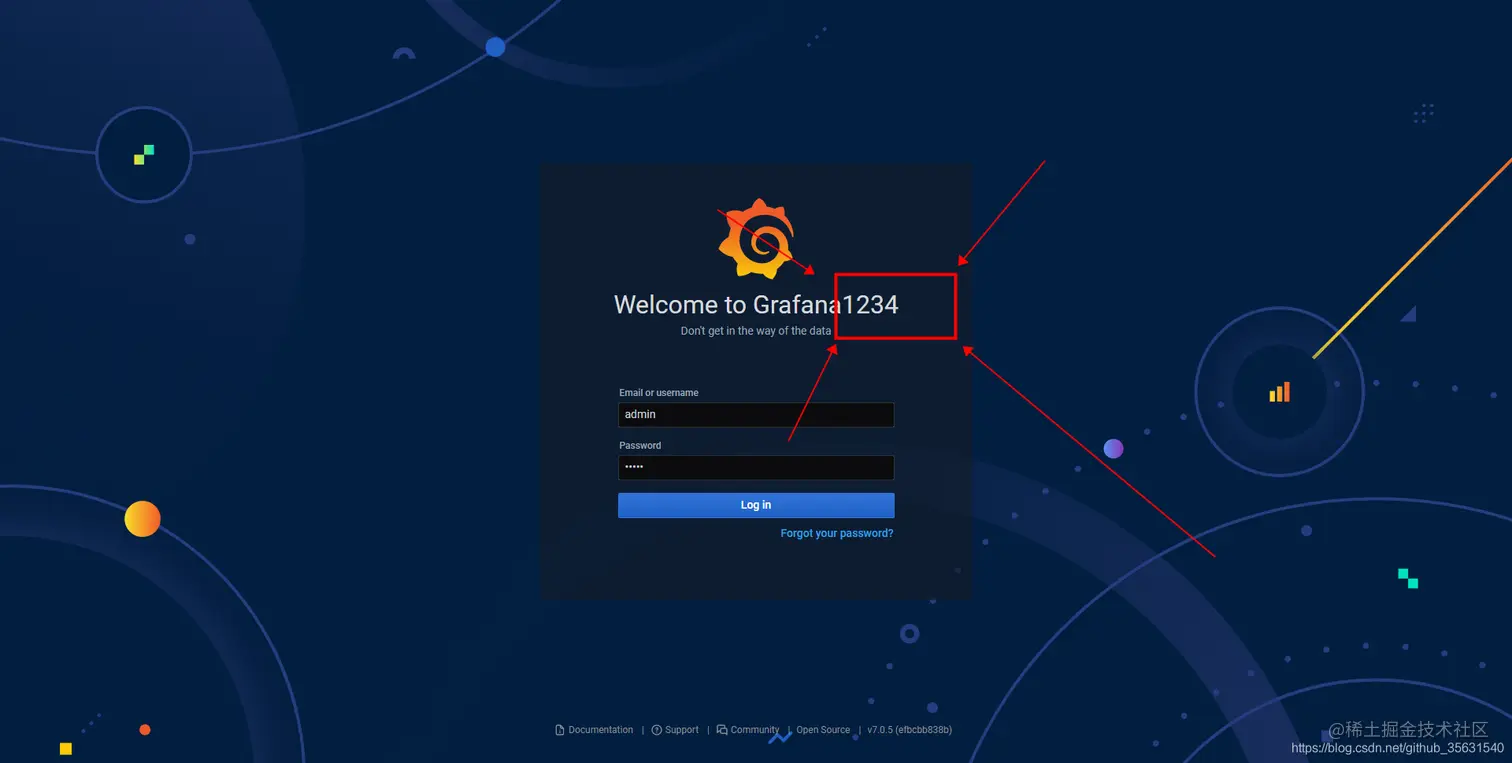Screen dimensions: 1512x763
Task: Click the Documentation file icon in footer
Action: [x=560, y=730]
